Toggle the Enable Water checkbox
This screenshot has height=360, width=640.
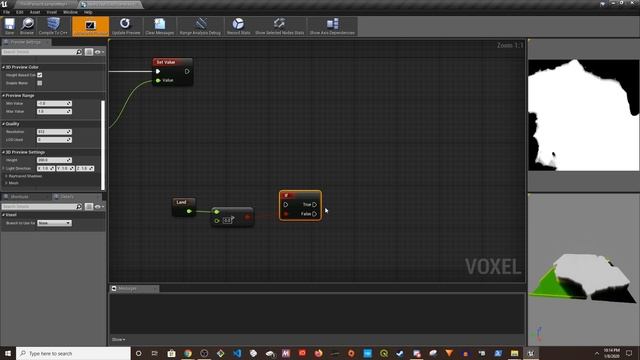click(x=40, y=83)
